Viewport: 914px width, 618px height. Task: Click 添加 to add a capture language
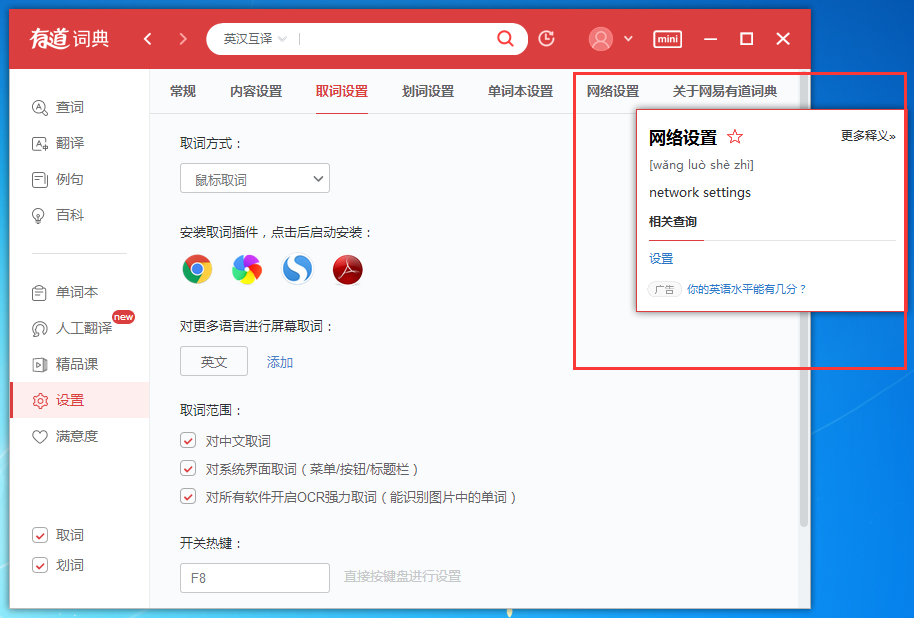279,361
